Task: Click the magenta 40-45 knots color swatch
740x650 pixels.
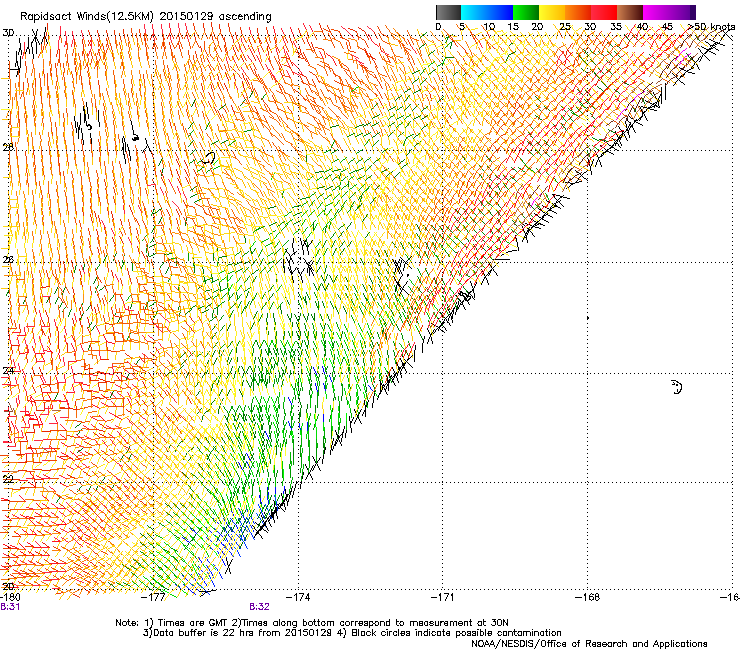Action: coord(656,12)
